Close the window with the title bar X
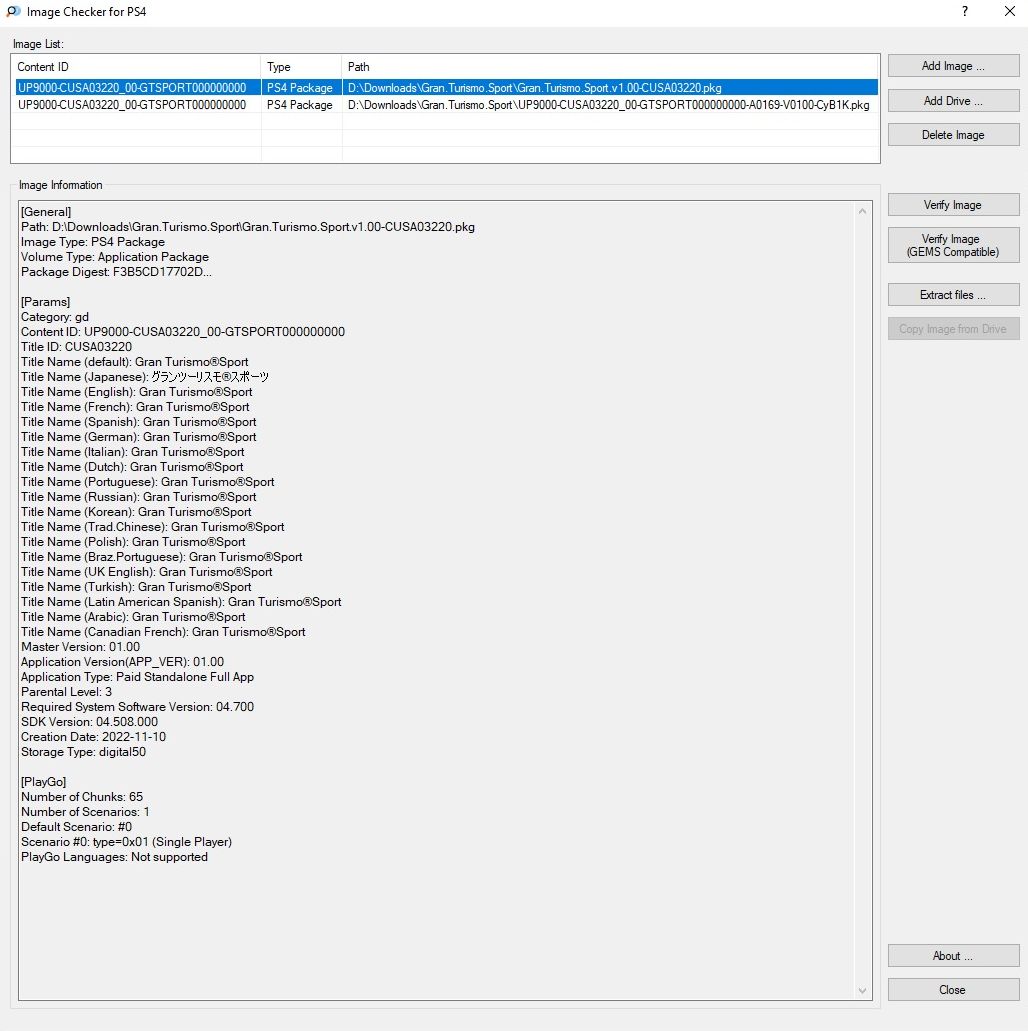Viewport: 1028px width, 1031px height. click(1010, 11)
